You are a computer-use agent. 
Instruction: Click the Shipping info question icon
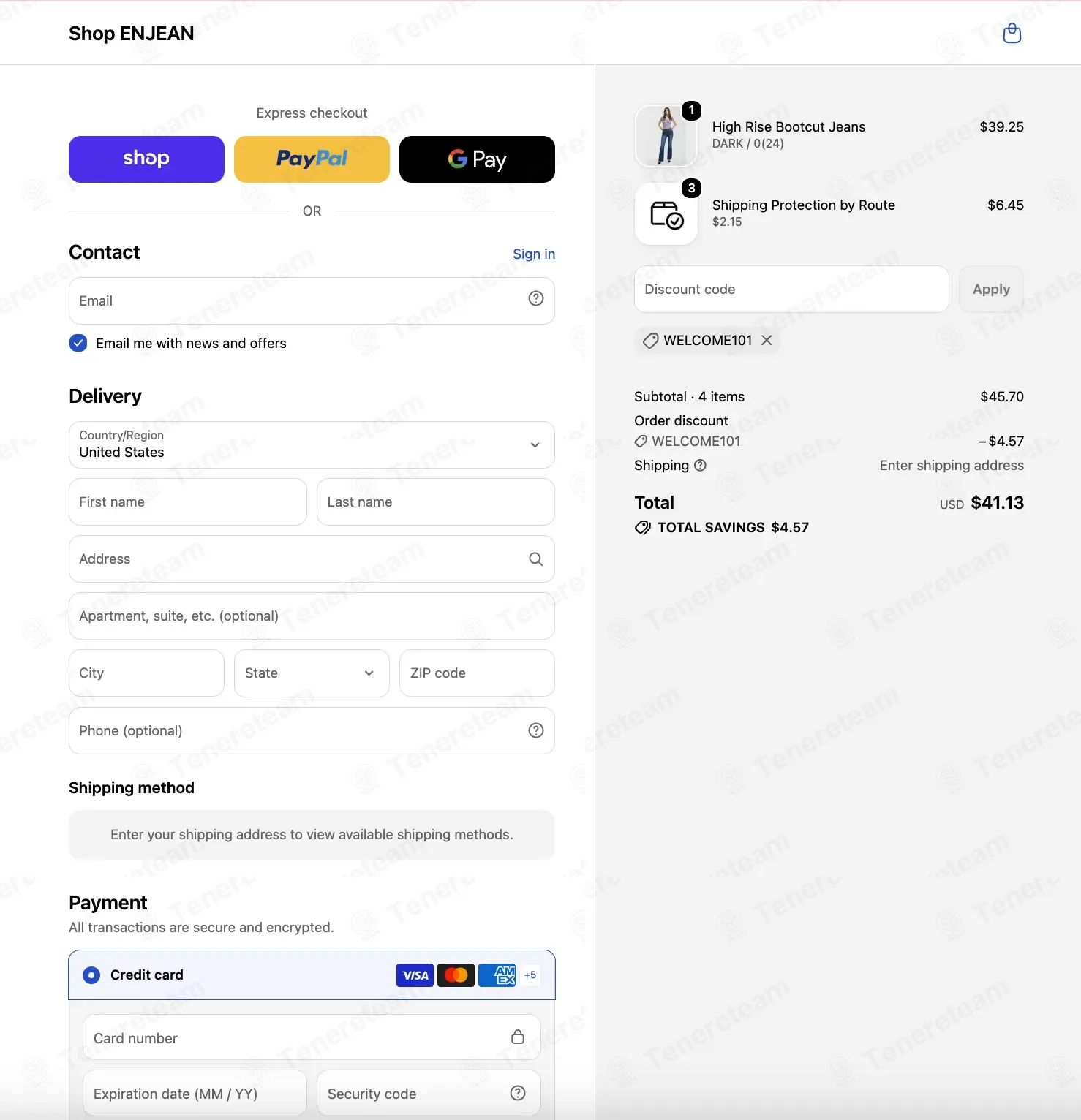[x=700, y=466]
